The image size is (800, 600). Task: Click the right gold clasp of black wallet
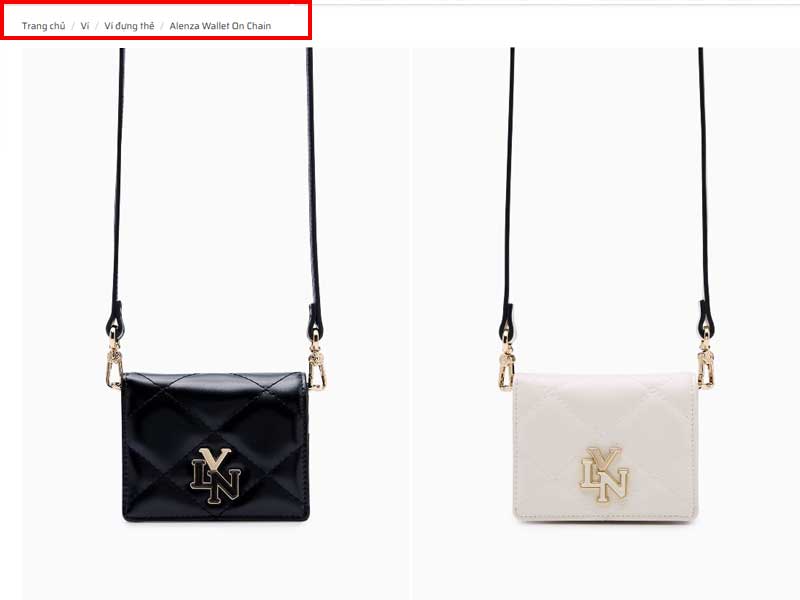click(316, 360)
